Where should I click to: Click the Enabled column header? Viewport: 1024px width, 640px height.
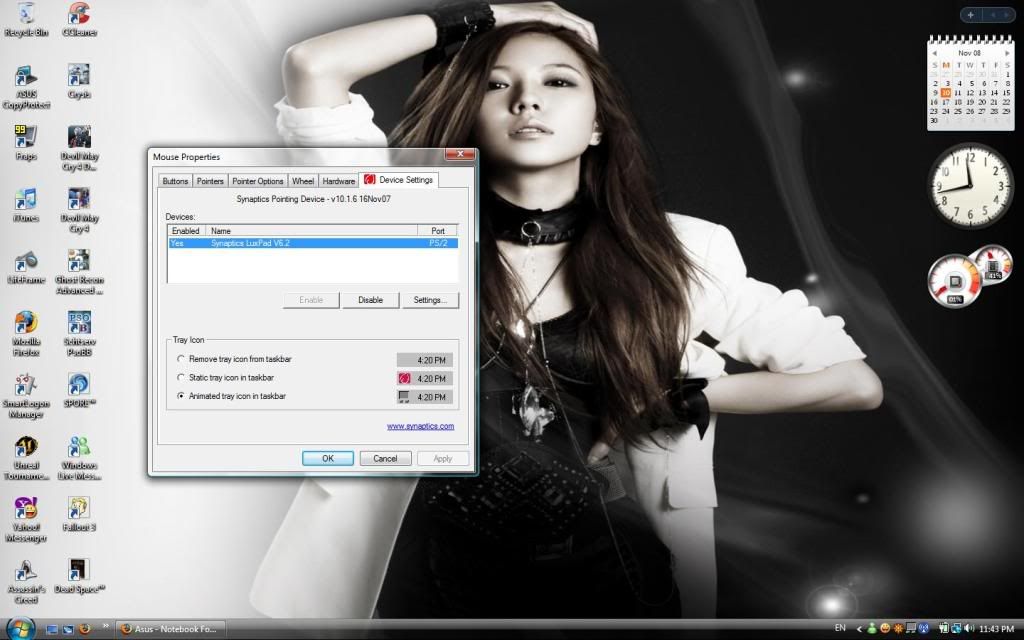(x=186, y=231)
